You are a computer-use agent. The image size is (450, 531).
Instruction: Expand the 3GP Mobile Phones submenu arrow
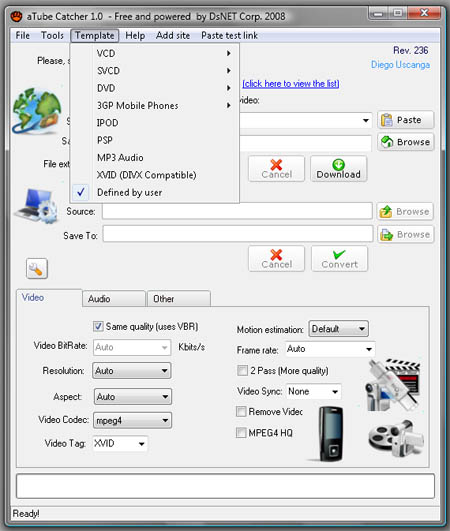229,105
